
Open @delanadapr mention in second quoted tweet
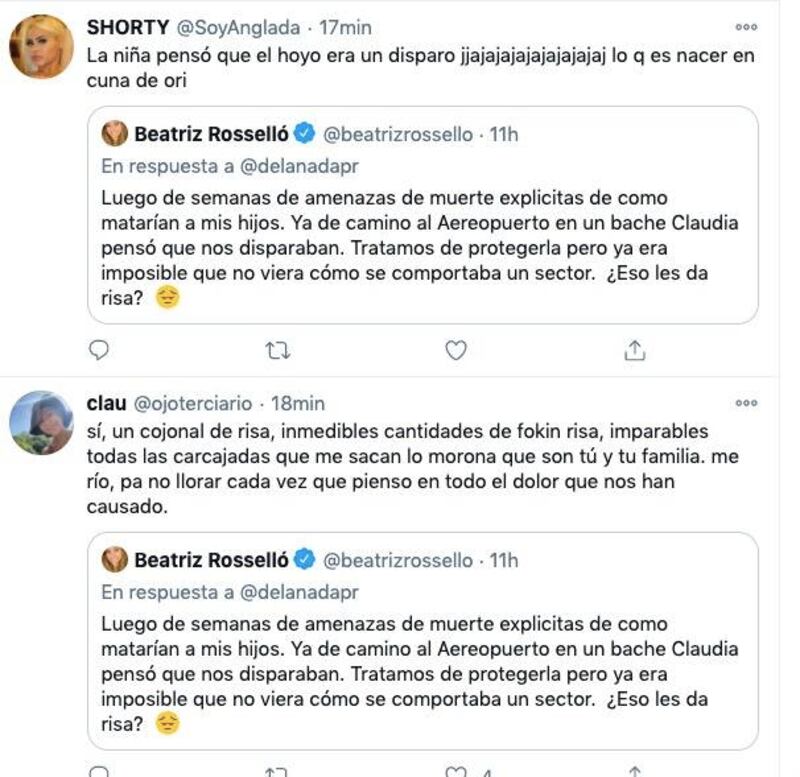[299, 592]
